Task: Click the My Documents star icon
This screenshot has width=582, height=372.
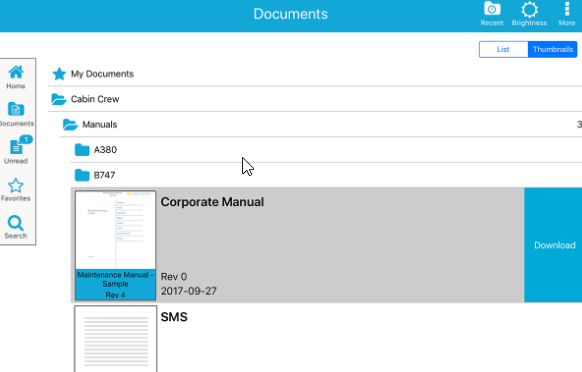Action: click(59, 74)
